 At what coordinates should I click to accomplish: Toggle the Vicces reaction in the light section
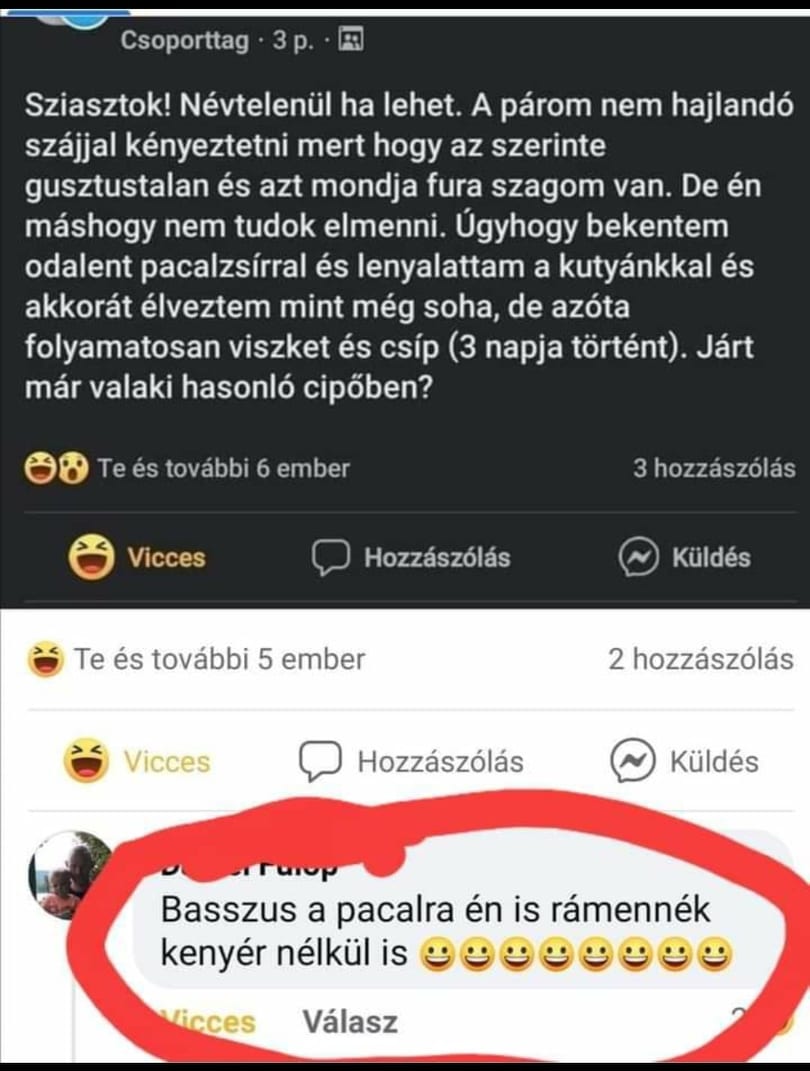point(137,762)
